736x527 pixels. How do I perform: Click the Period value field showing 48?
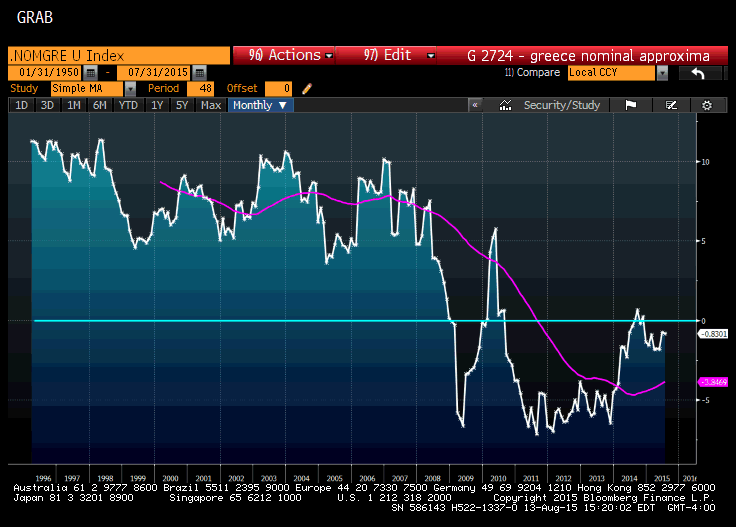(205, 89)
